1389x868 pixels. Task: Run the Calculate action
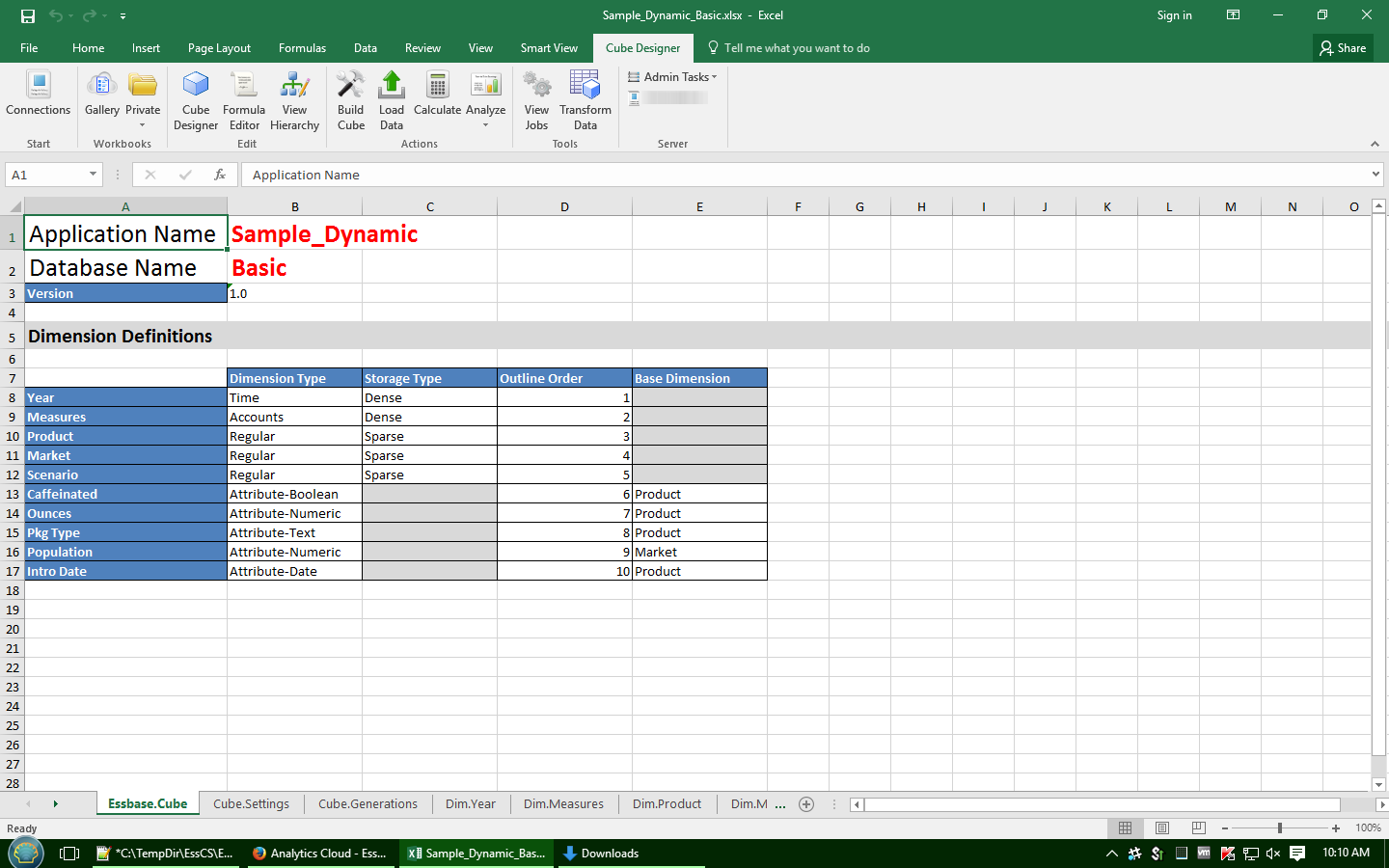point(438,95)
